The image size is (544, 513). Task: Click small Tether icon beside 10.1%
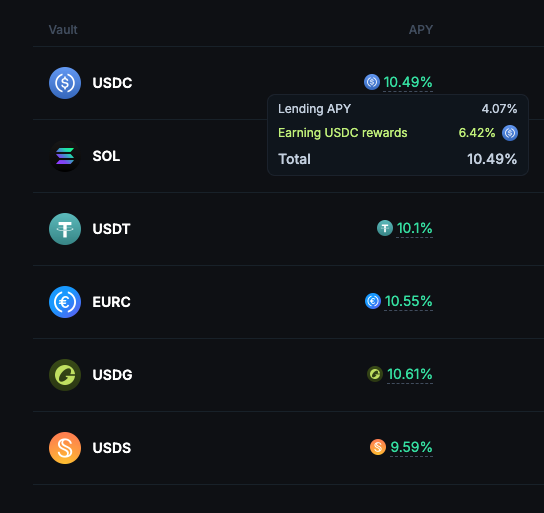385,228
